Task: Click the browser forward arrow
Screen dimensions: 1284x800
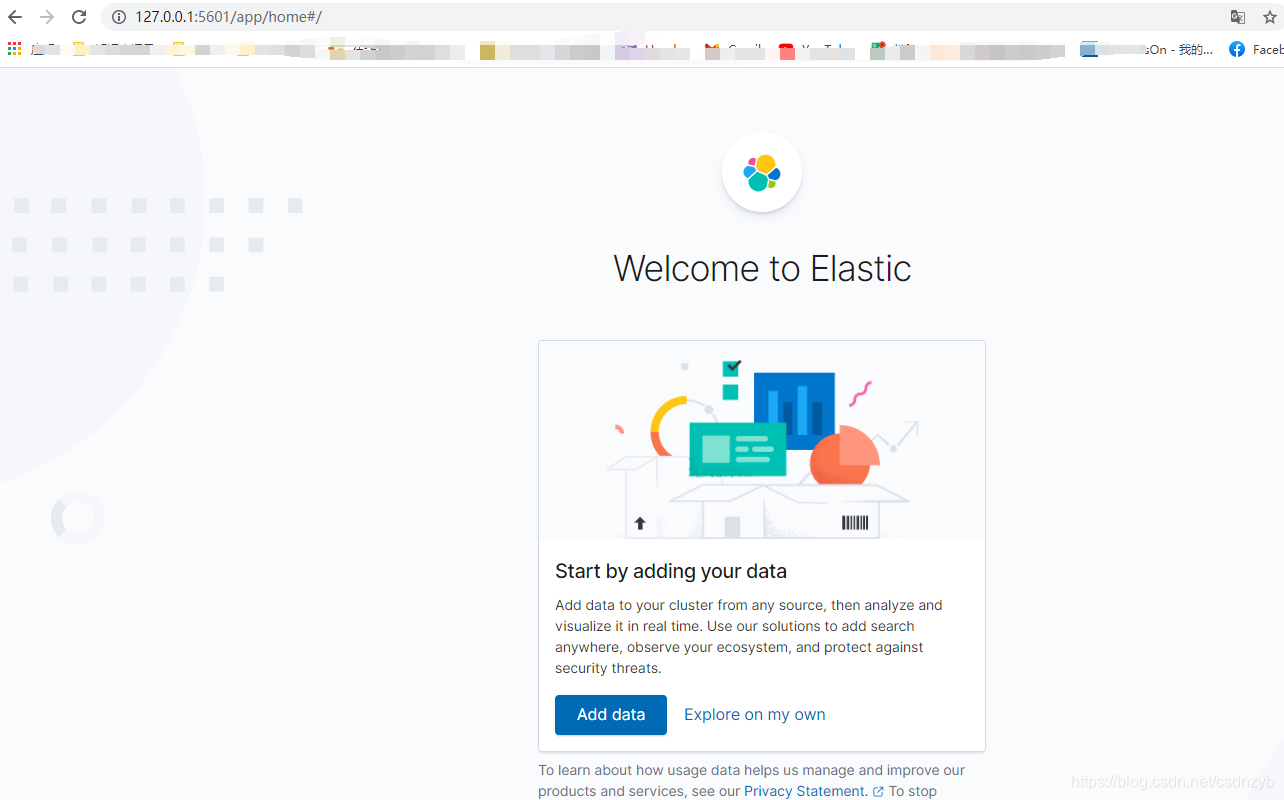Action: click(47, 17)
